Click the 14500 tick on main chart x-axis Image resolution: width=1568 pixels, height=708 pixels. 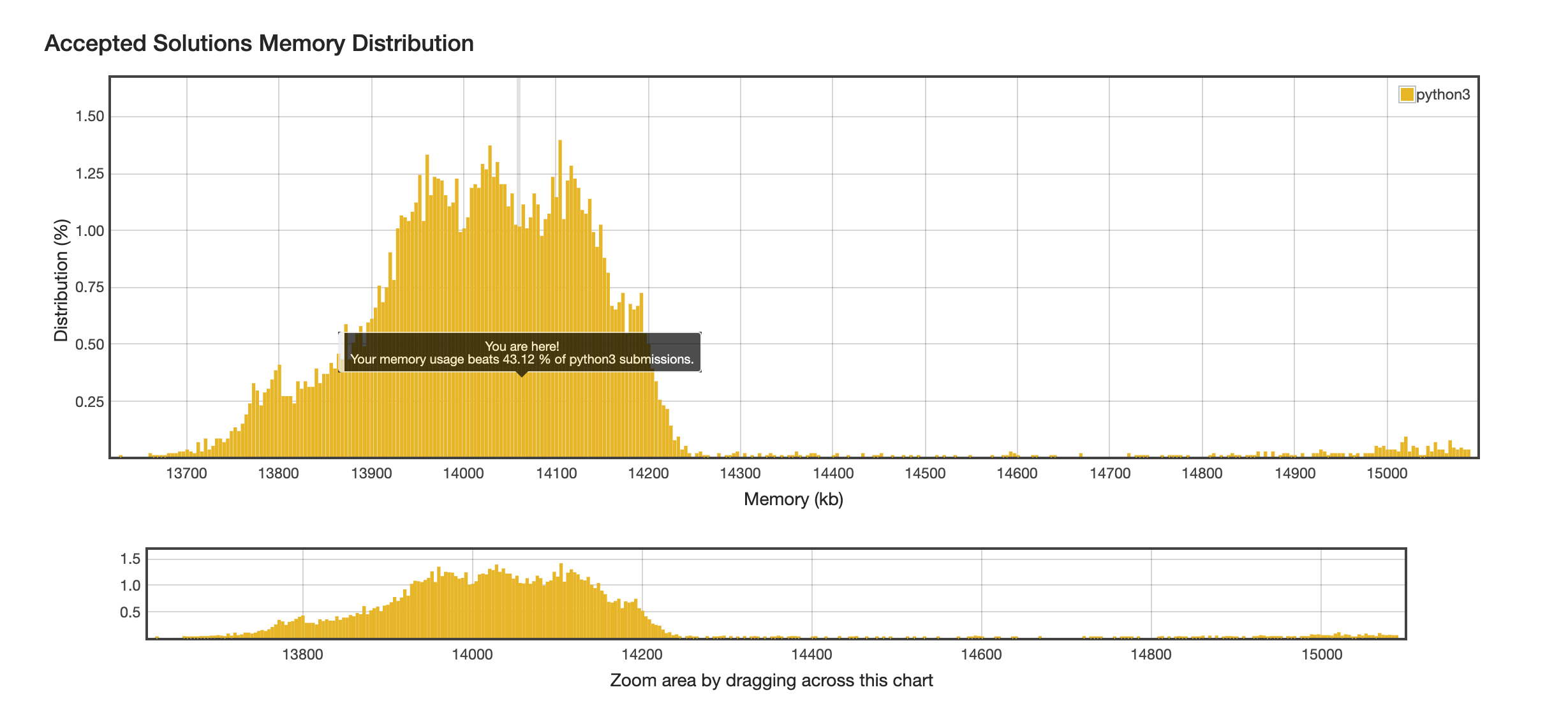pos(925,473)
